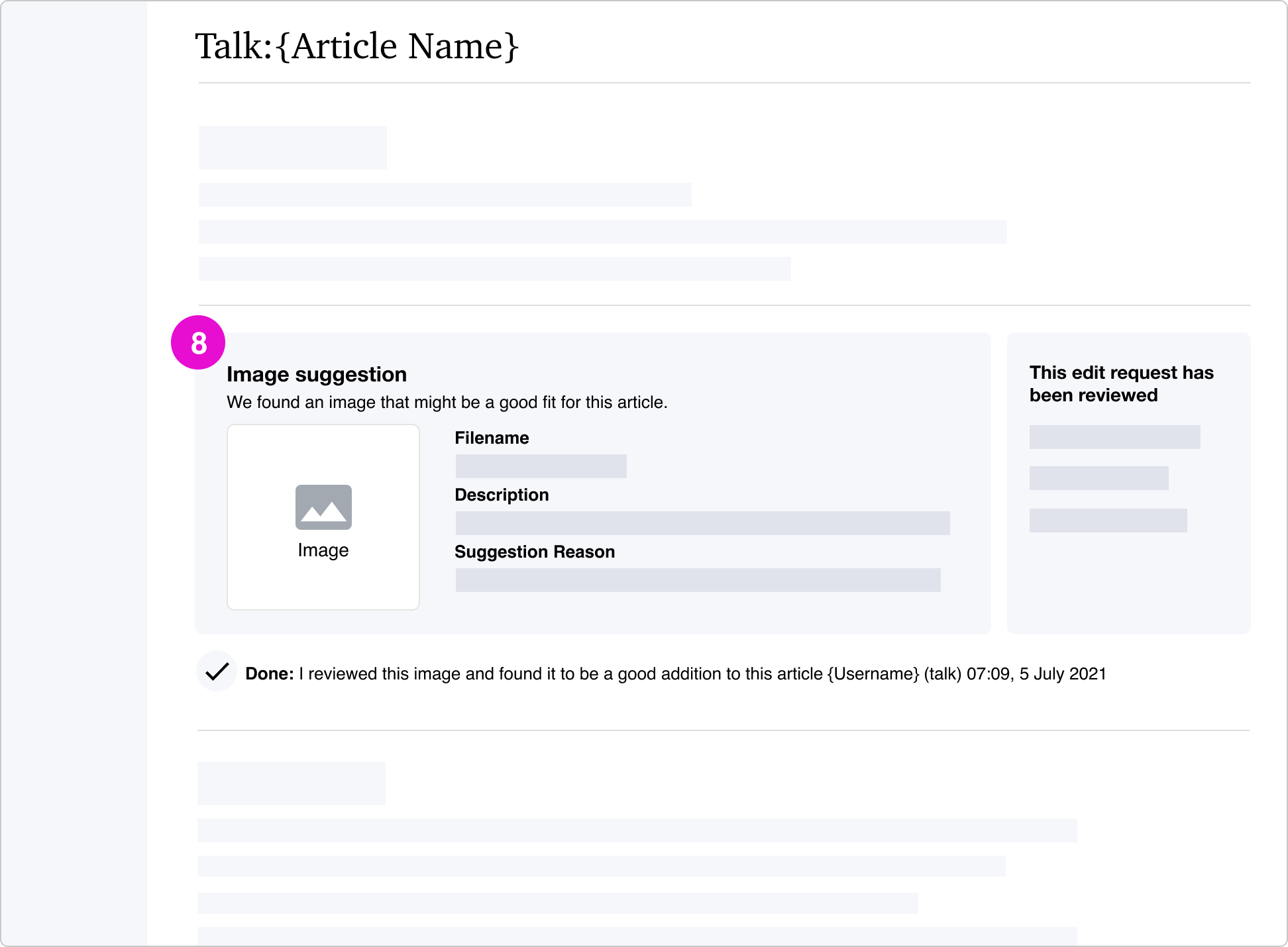This screenshot has width=1288, height=947.
Task: Open the suggested Image thumbnail card
Action: (x=323, y=517)
